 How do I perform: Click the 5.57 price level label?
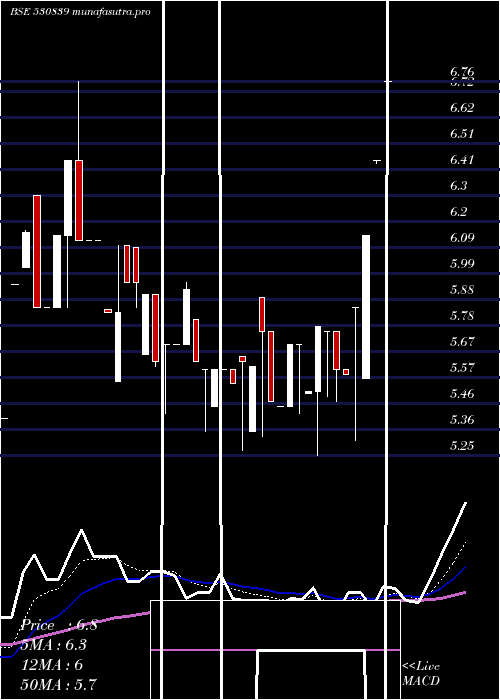click(462, 367)
